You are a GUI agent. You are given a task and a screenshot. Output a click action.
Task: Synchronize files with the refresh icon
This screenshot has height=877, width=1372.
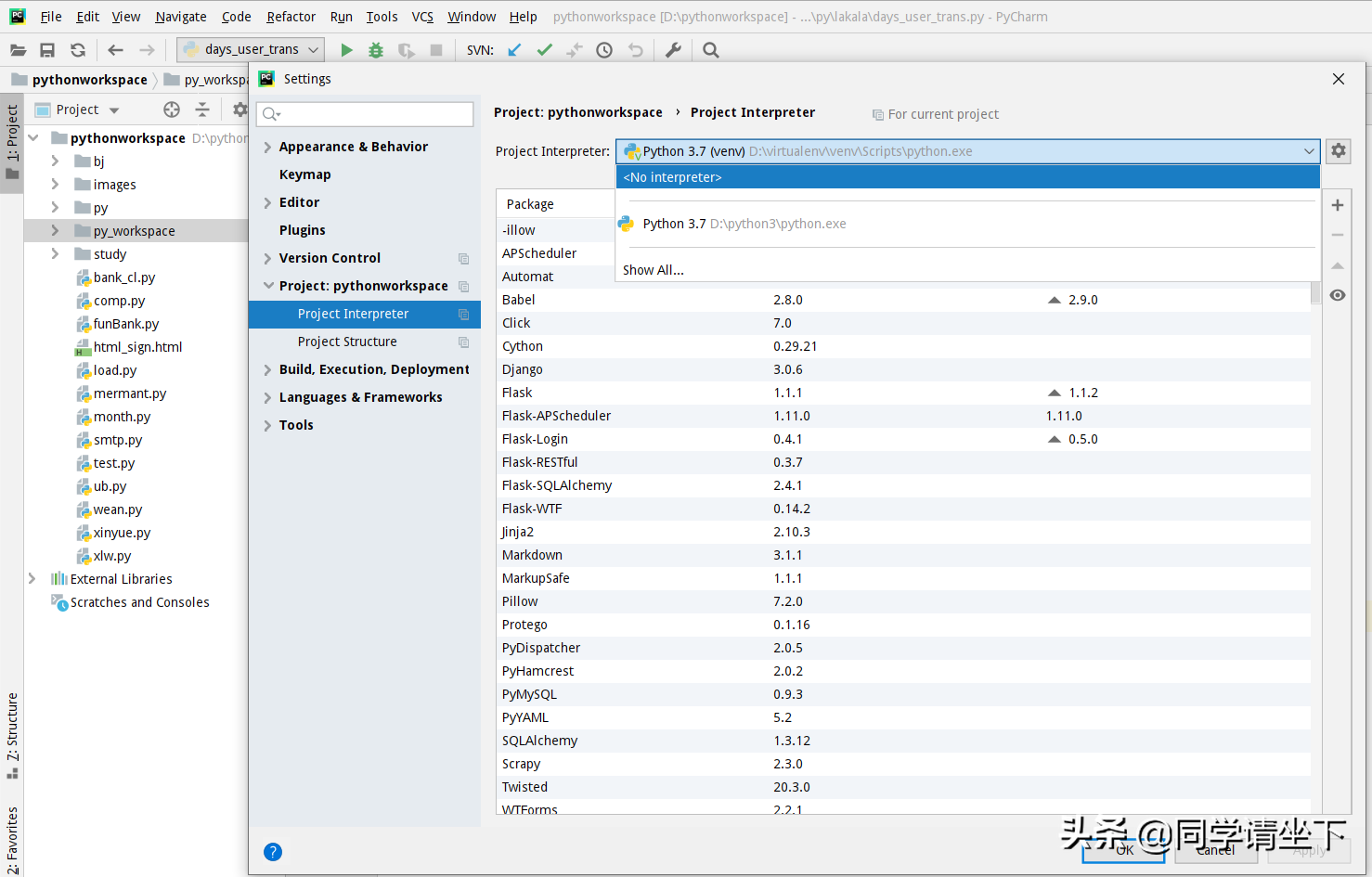click(78, 50)
